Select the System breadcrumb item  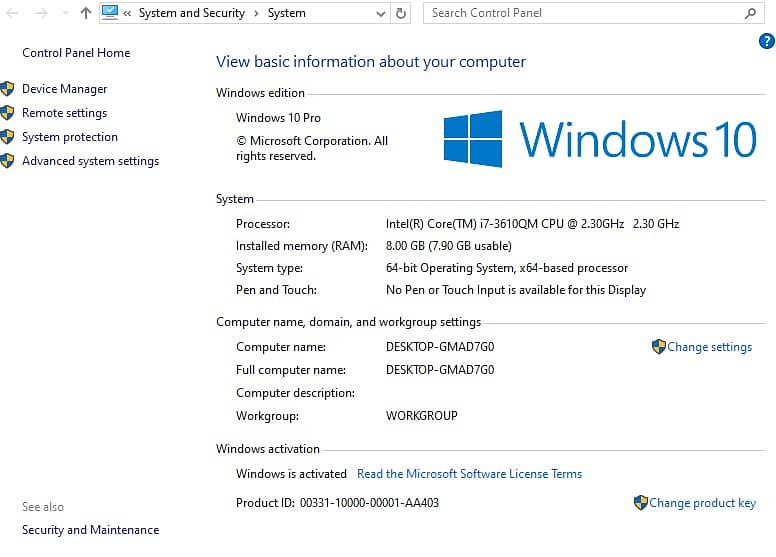[287, 13]
